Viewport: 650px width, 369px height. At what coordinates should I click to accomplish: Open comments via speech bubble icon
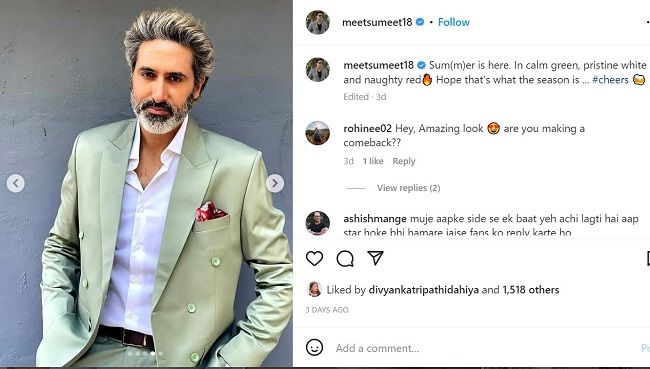point(345,258)
